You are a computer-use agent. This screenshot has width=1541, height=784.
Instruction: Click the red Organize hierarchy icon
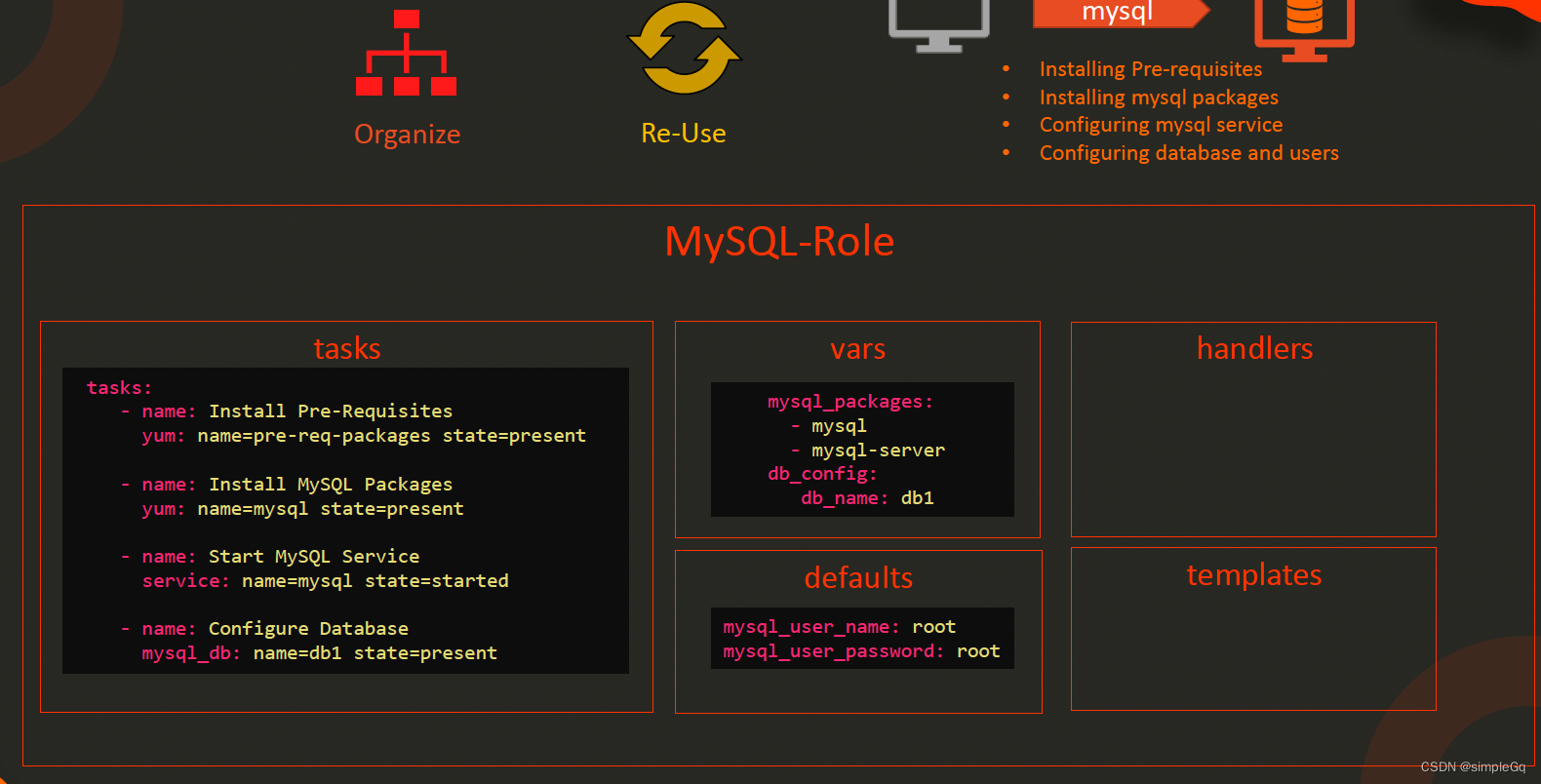click(x=406, y=53)
